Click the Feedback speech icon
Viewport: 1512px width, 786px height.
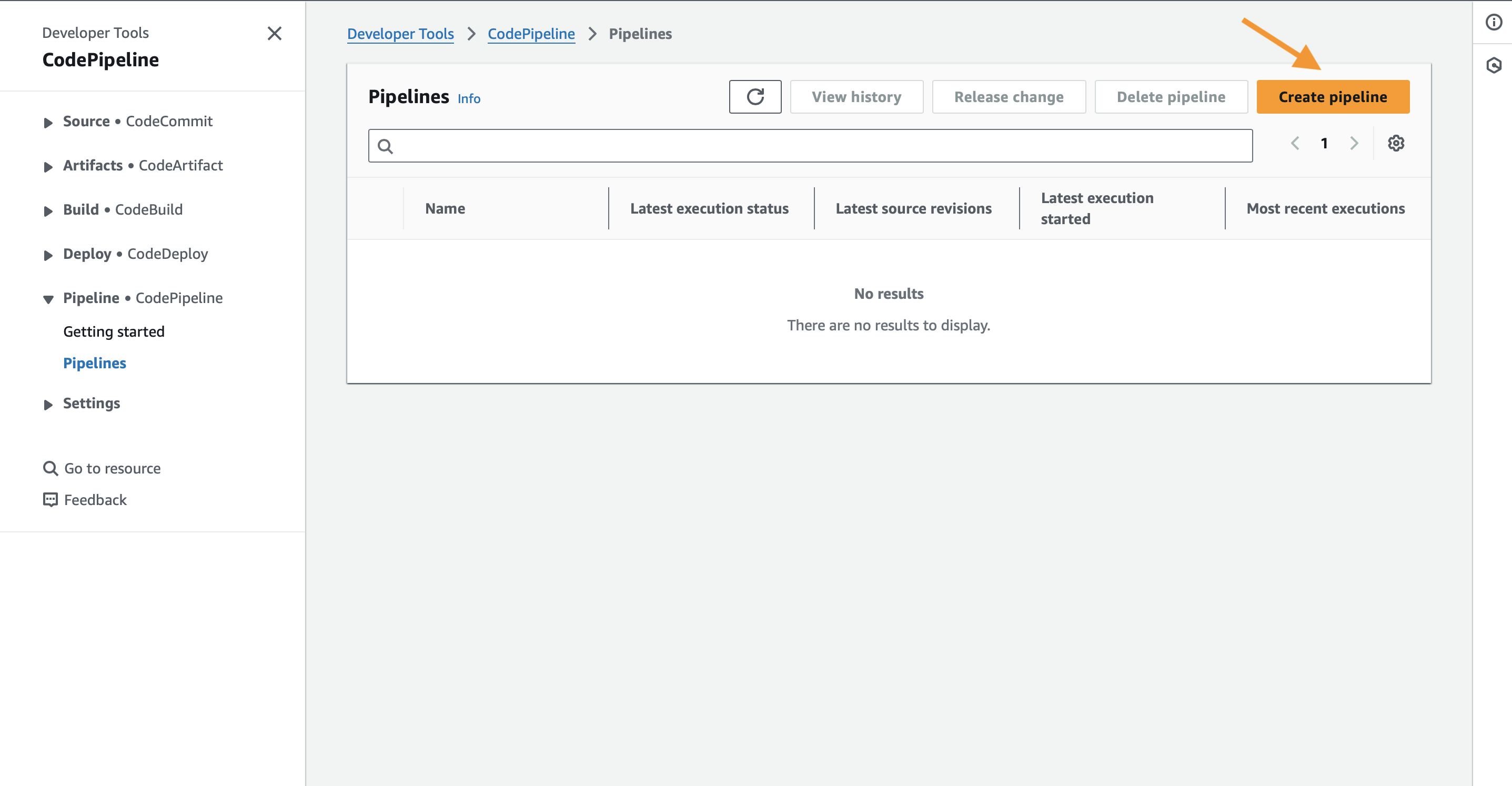coord(51,500)
